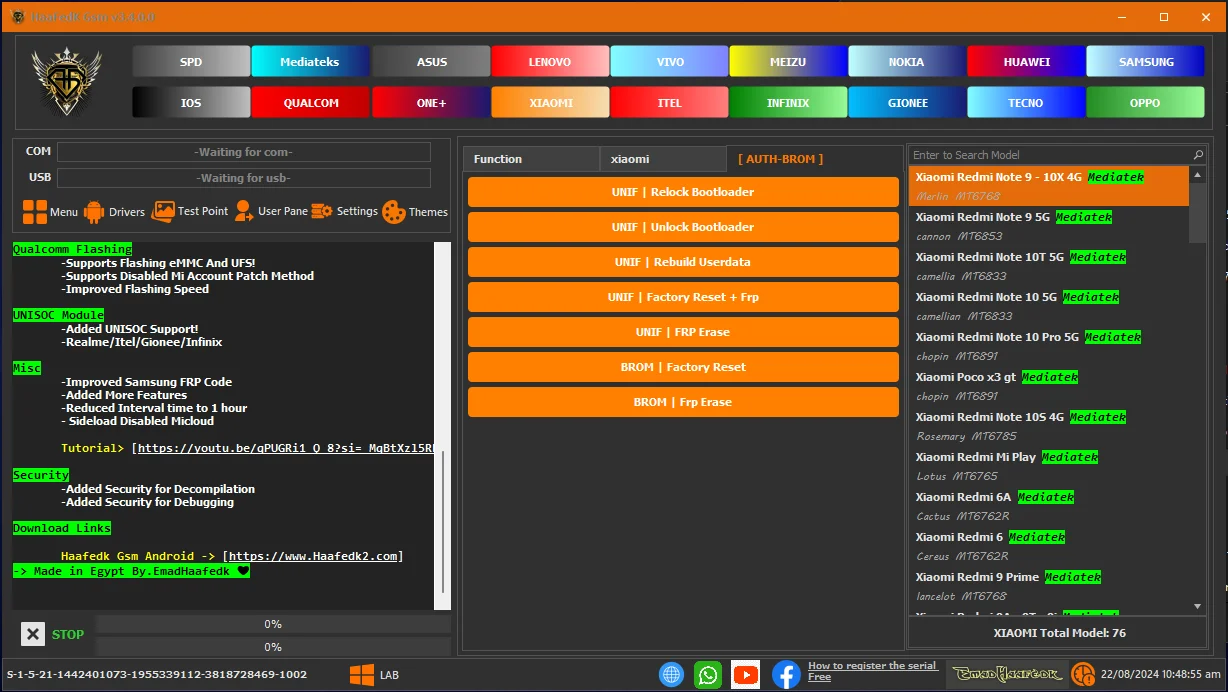Switch to the Function tab
The width and height of the screenshot is (1228, 692).
(x=531, y=159)
